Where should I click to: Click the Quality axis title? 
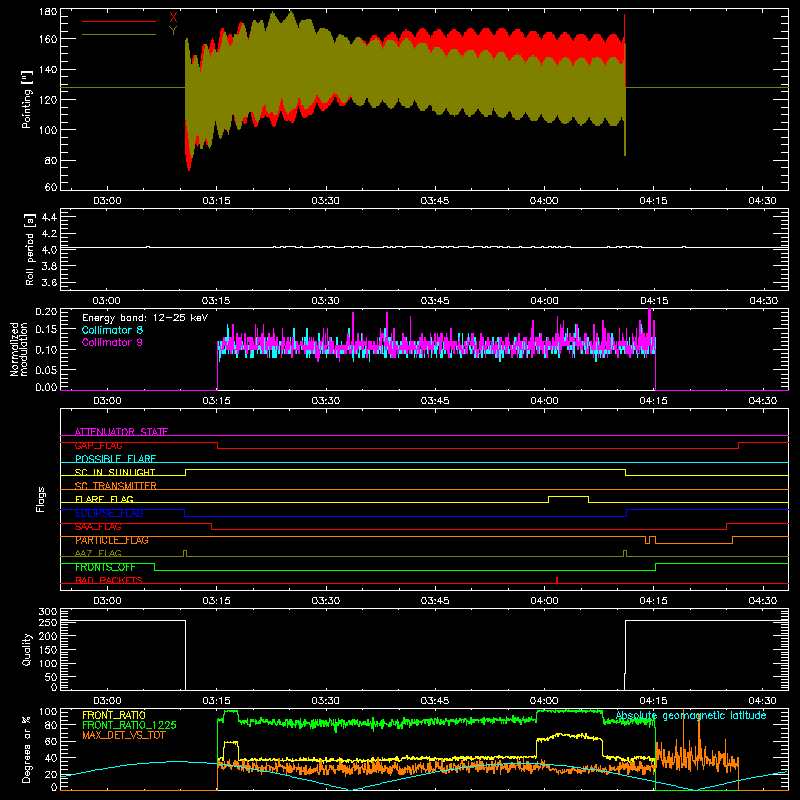(x=27, y=649)
